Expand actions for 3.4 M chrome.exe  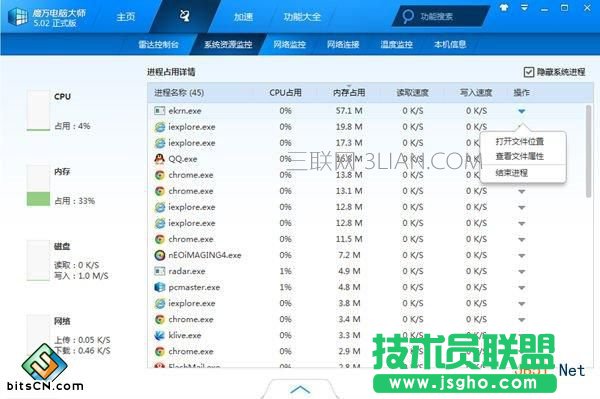(x=522, y=320)
